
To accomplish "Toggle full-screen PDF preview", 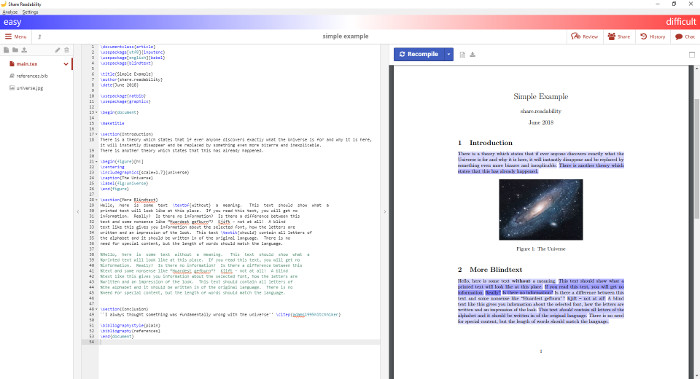I will pos(692,54).
